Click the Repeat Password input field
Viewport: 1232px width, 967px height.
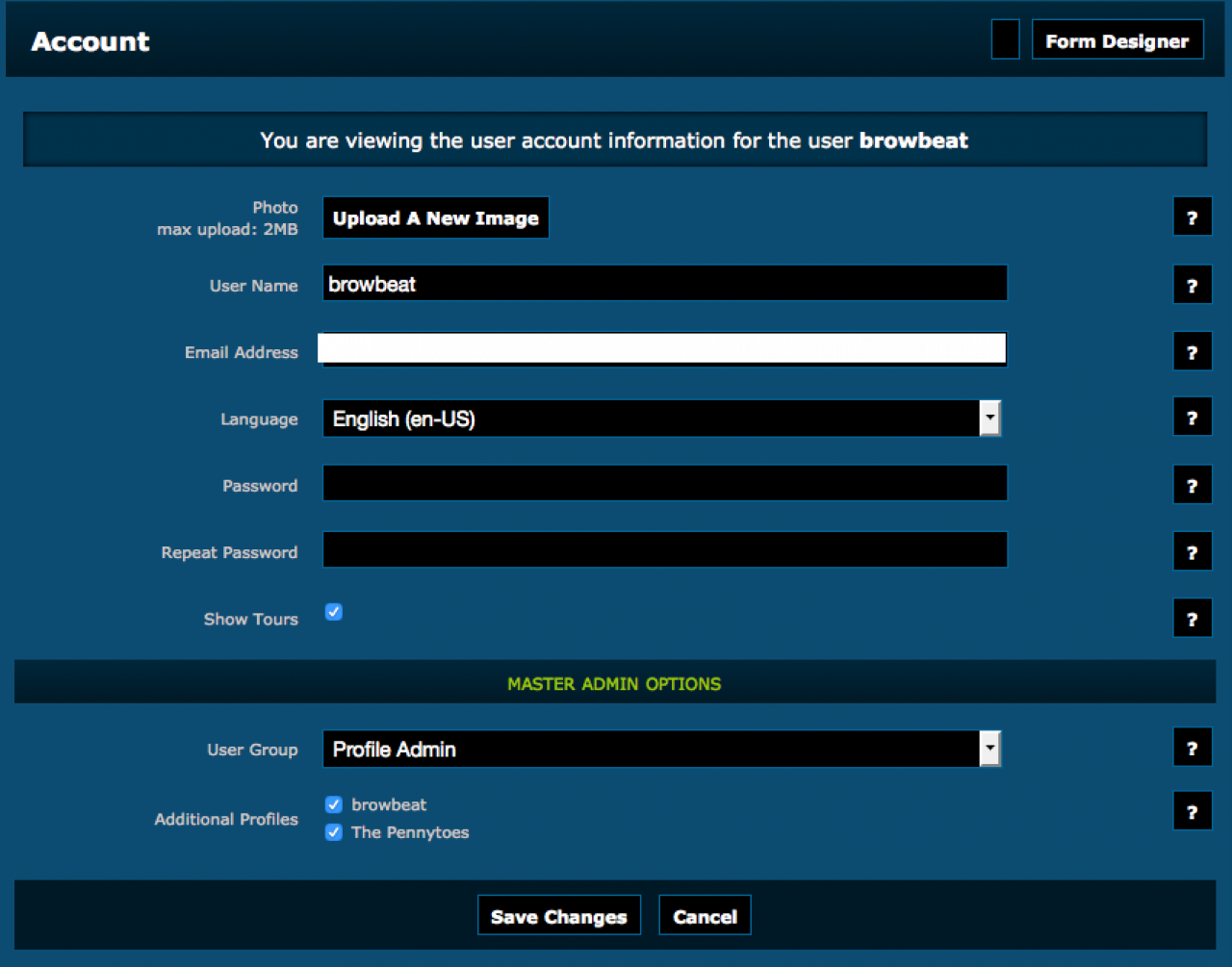pos(665,549)
